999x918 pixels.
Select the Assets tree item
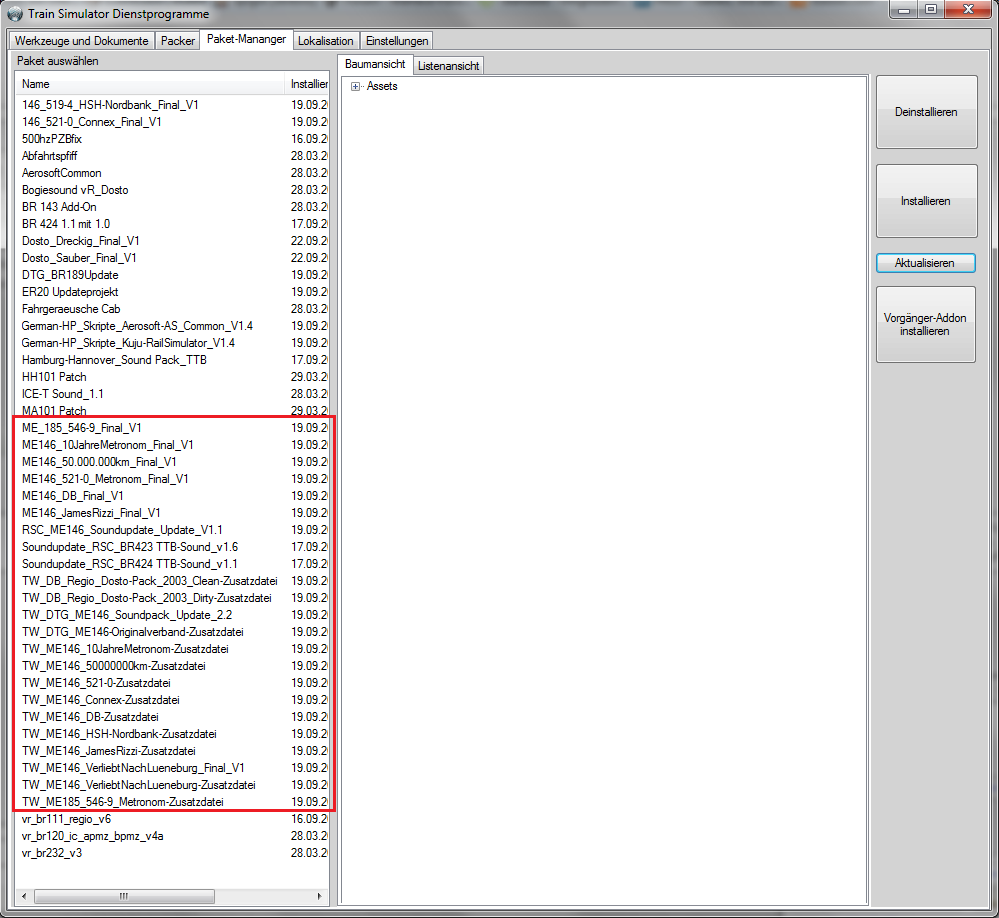click(382, 87)
